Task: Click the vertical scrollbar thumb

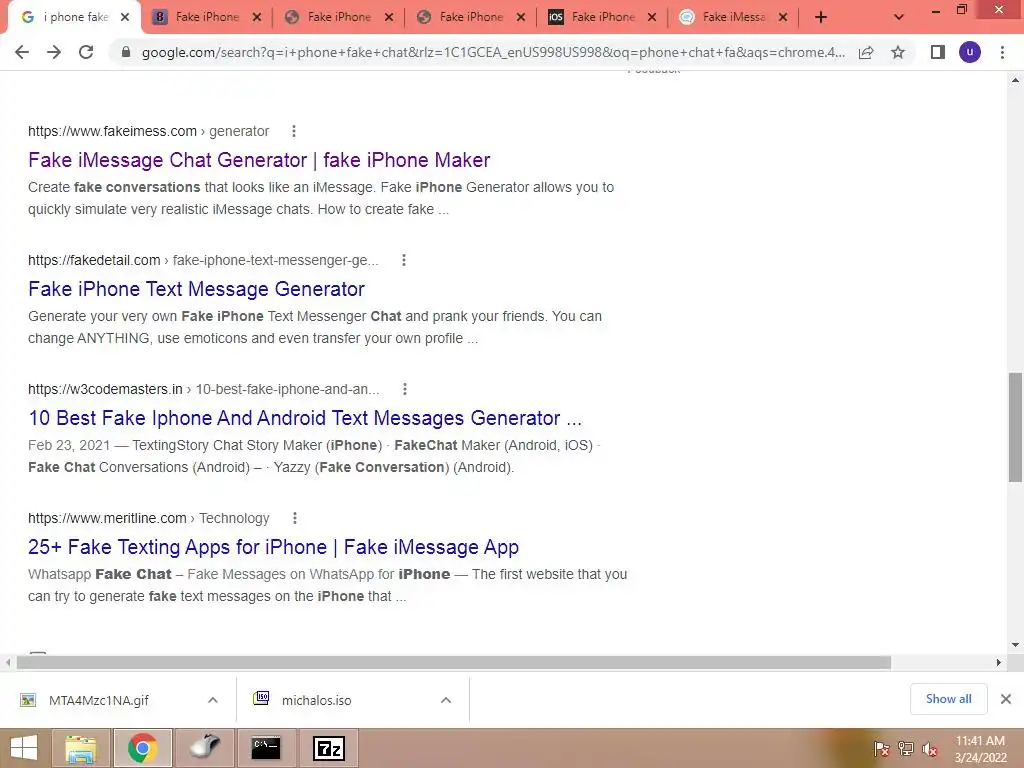Action: 1015,428
